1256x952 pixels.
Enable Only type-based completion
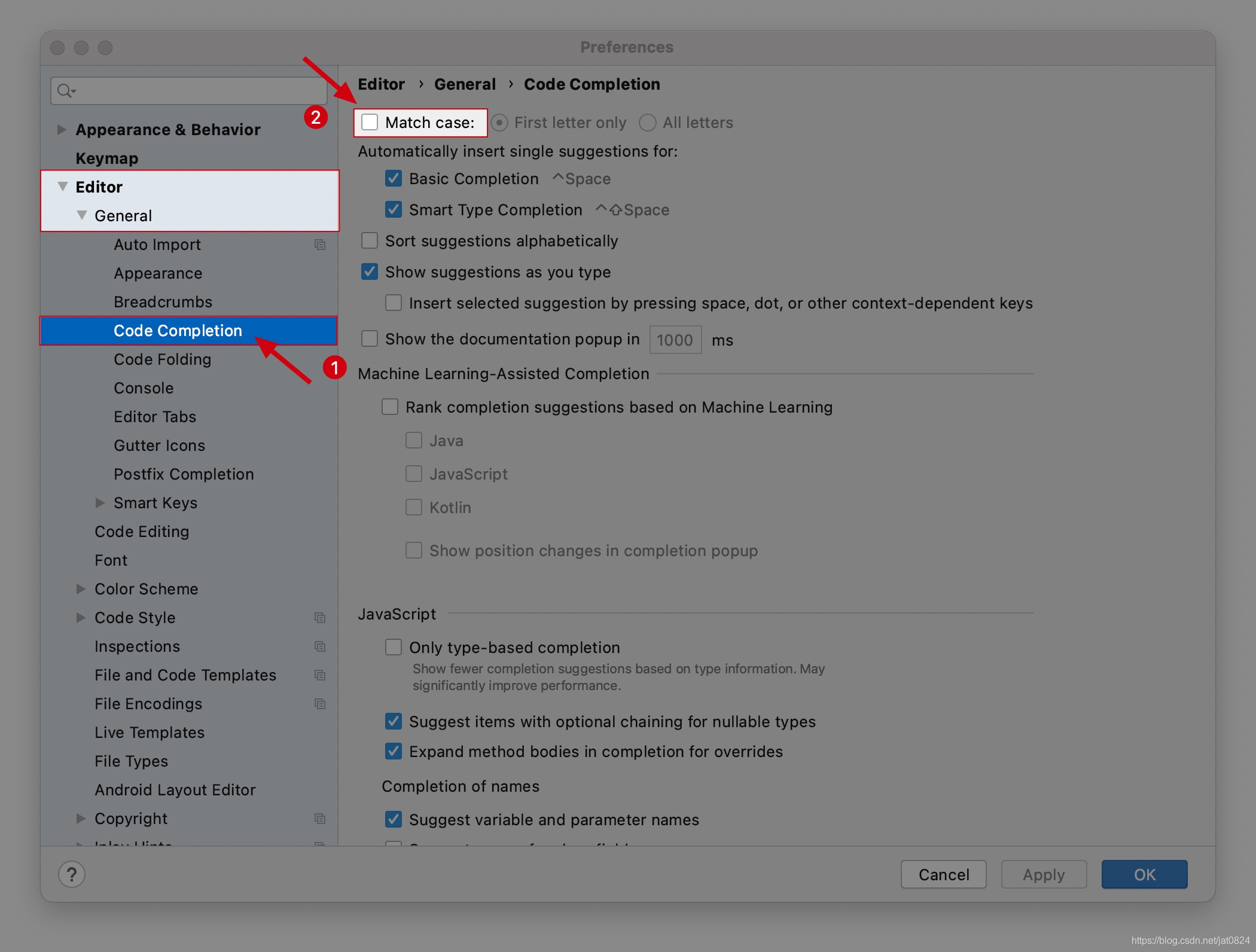(x=394, y=647)
